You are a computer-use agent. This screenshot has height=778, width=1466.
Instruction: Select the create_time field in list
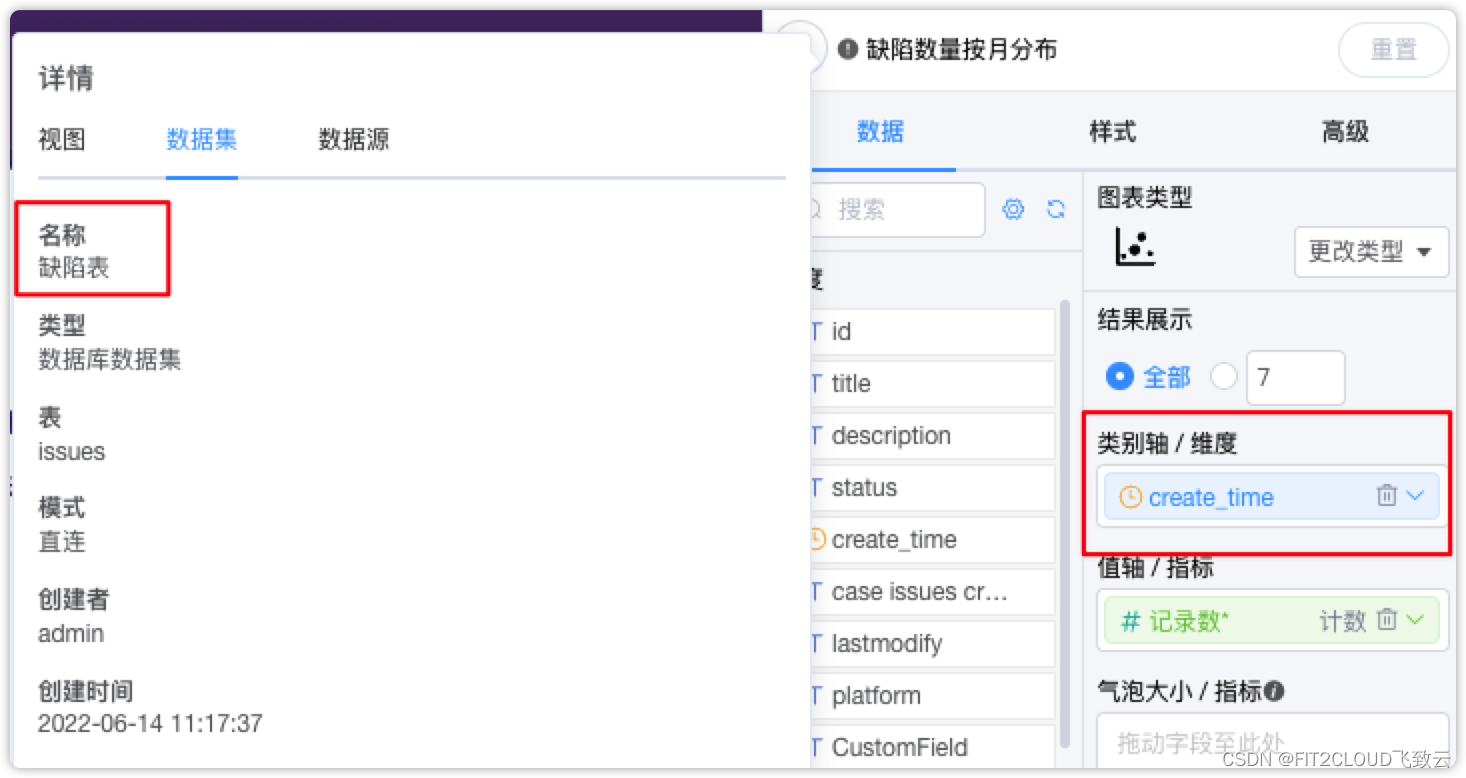point(932,540)
